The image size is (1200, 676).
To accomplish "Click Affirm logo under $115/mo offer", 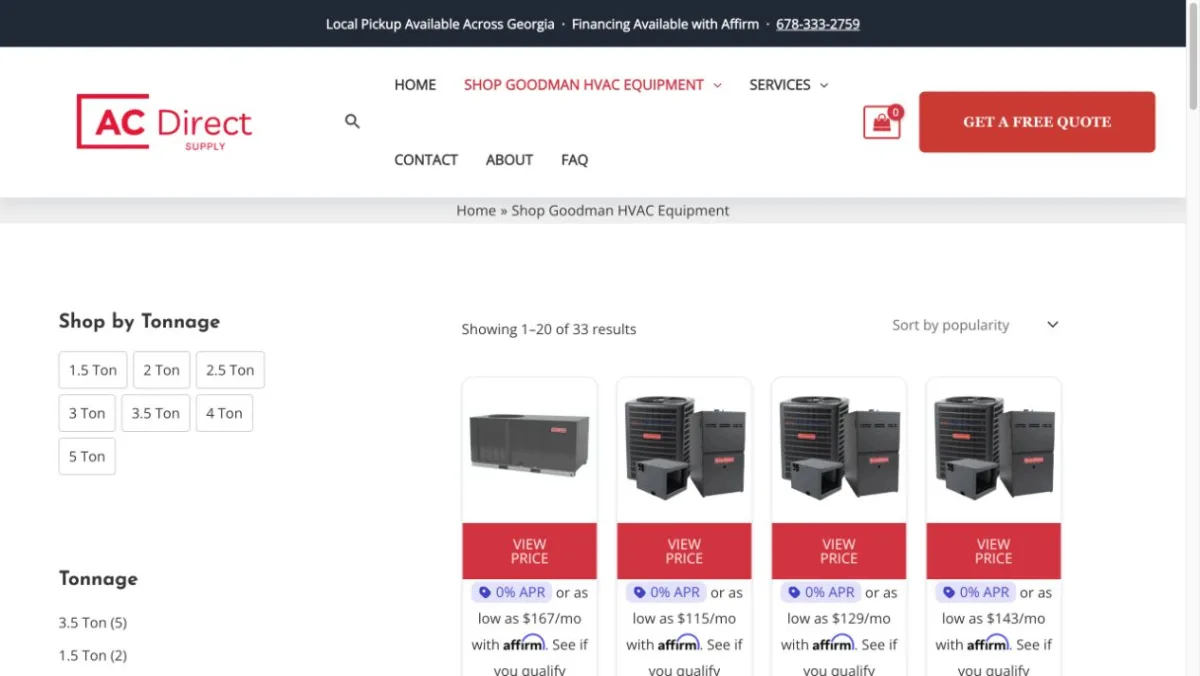I will click(679, 643).
